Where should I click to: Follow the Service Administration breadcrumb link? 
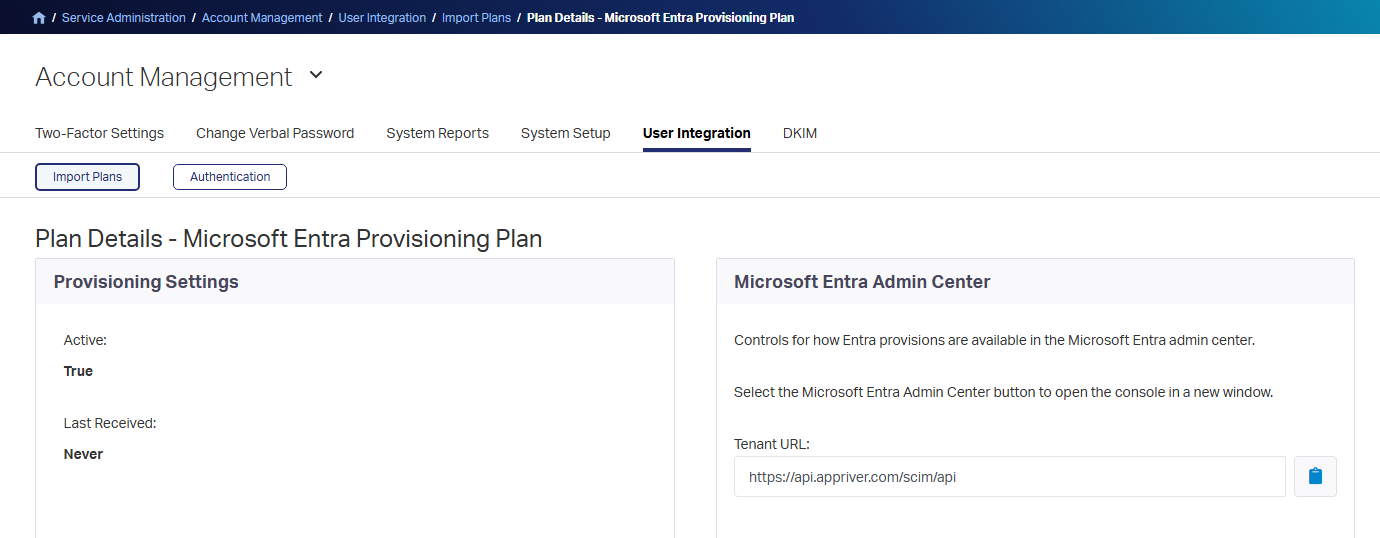[123, 18]
